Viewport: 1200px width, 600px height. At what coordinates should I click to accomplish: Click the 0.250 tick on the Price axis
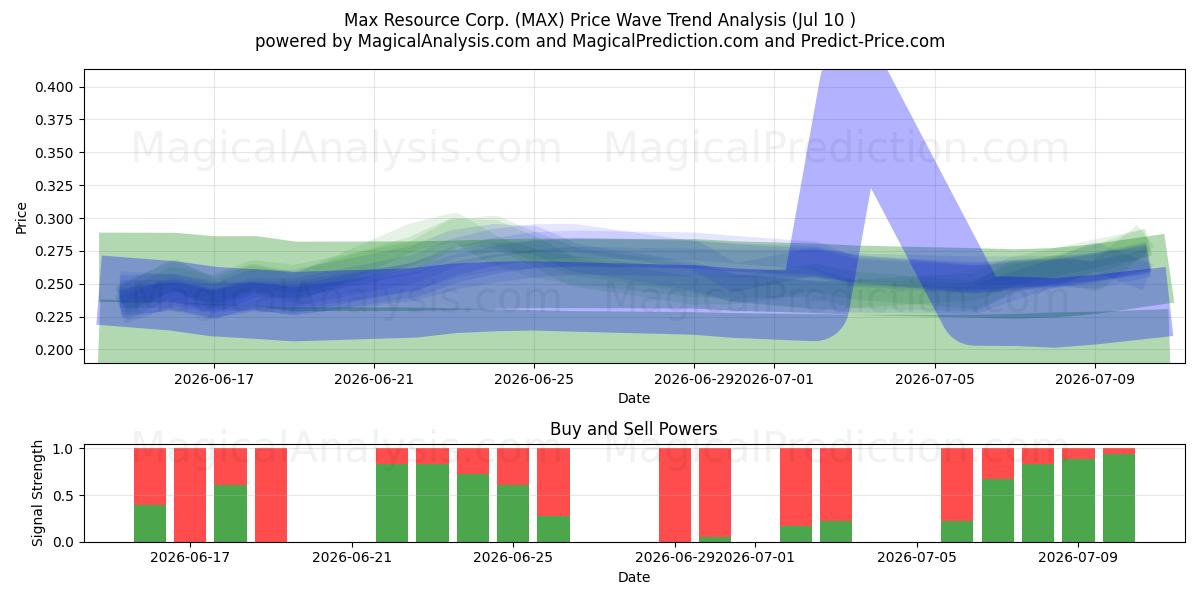pos(56,284)
